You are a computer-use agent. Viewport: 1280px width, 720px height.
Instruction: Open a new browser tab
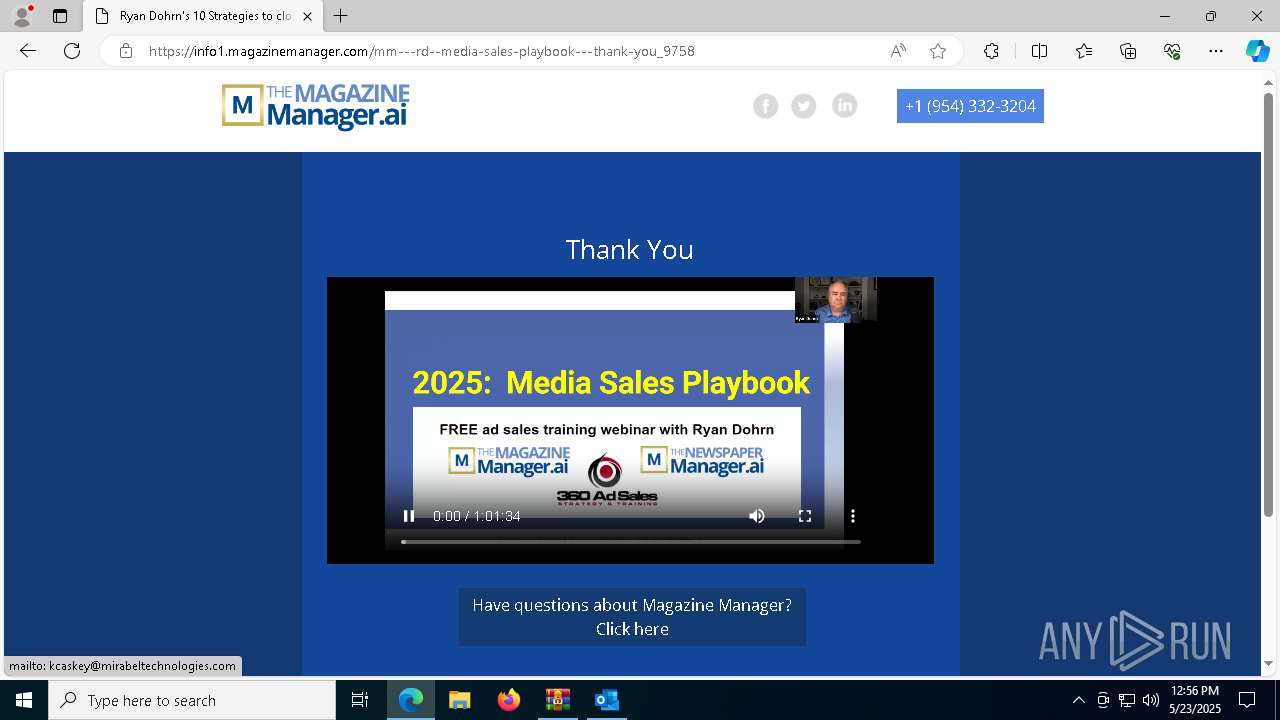tap(341, 16)
